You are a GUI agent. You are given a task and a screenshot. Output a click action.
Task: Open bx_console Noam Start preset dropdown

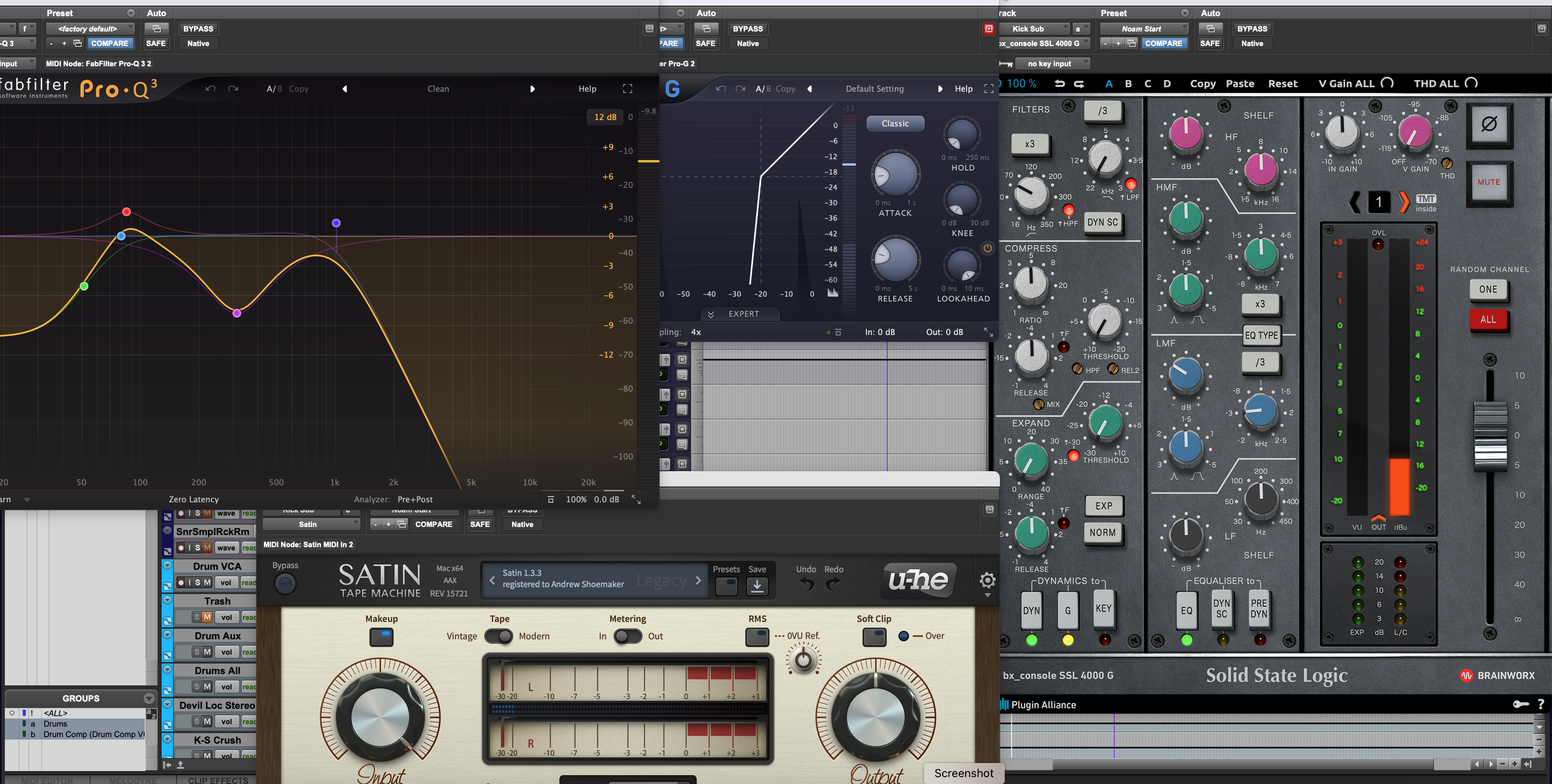point(1144,28)
